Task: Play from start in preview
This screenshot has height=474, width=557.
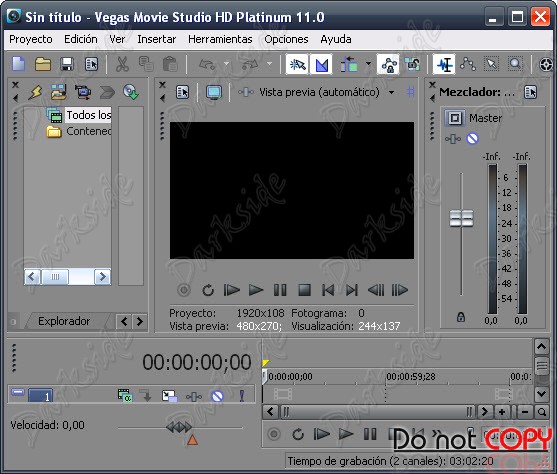Action: (232, 290)
